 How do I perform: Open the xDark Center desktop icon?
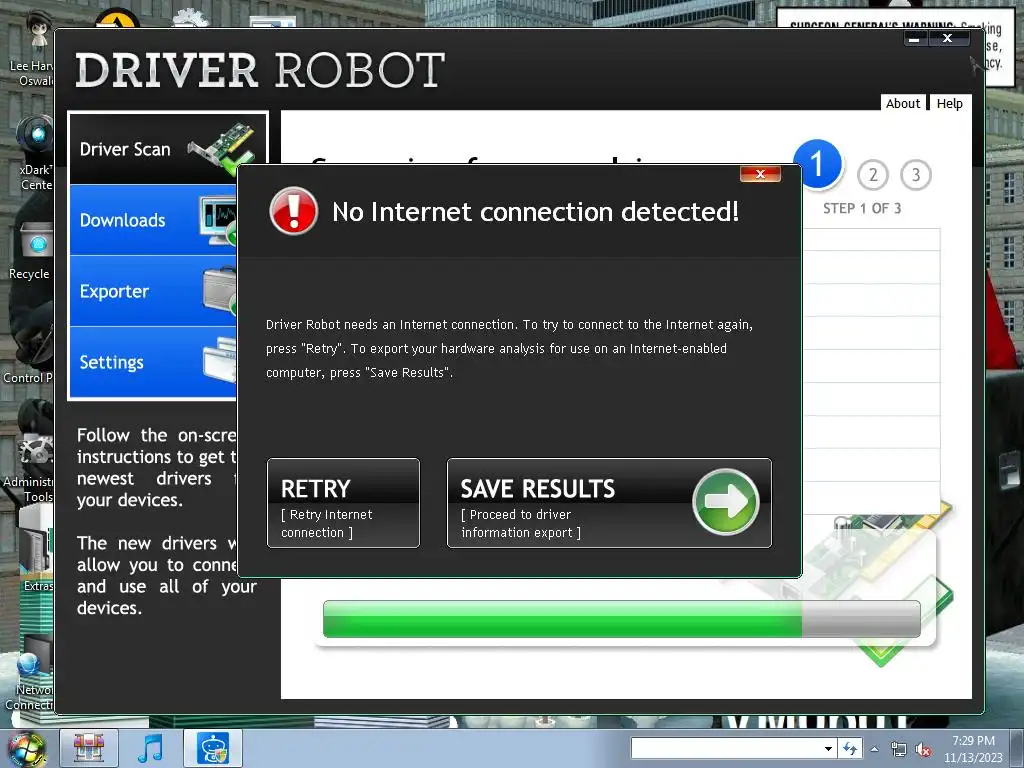34,153
